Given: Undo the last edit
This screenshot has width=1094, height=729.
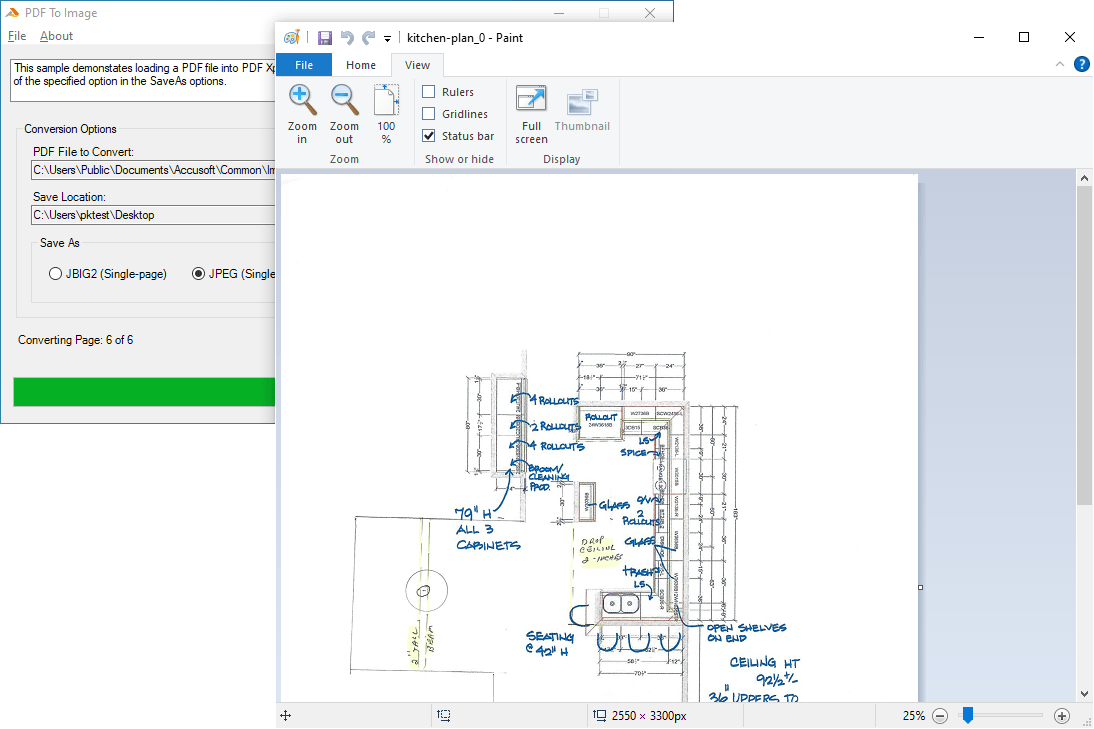Looking at the screenshot, I should pos(346,37).
